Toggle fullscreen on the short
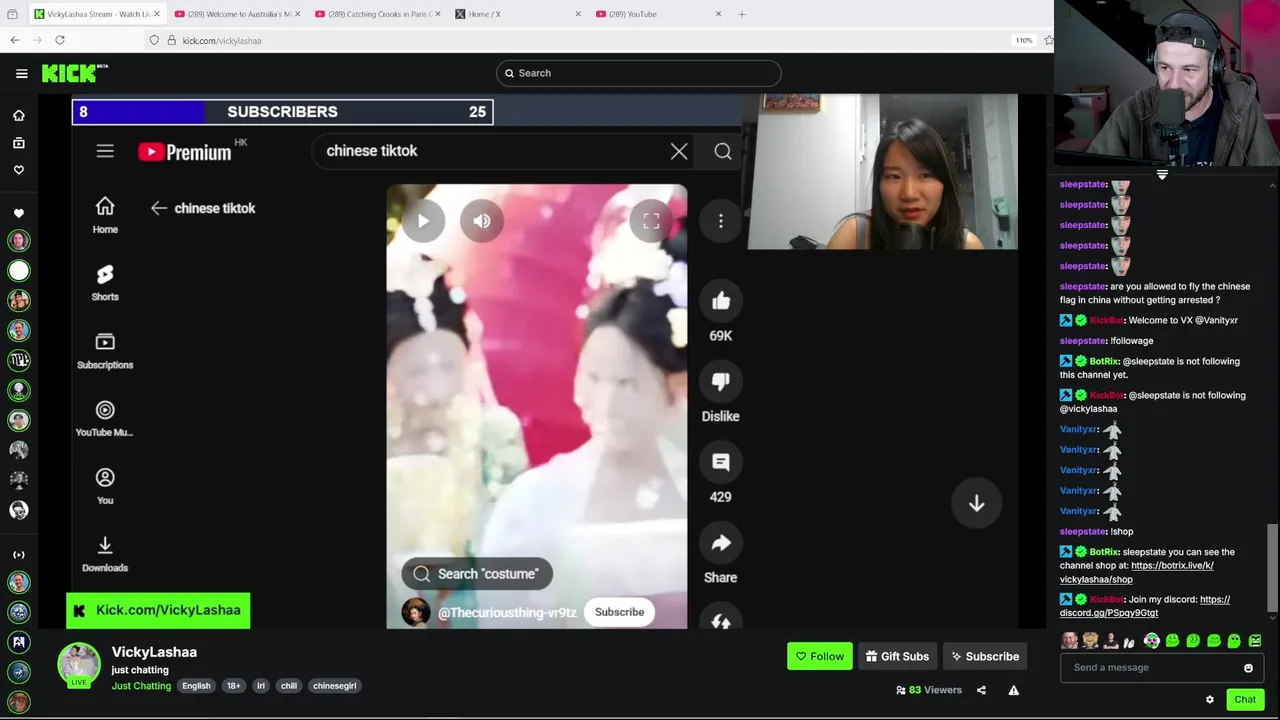Viewport: 1280px width, 720px height. 651,221
